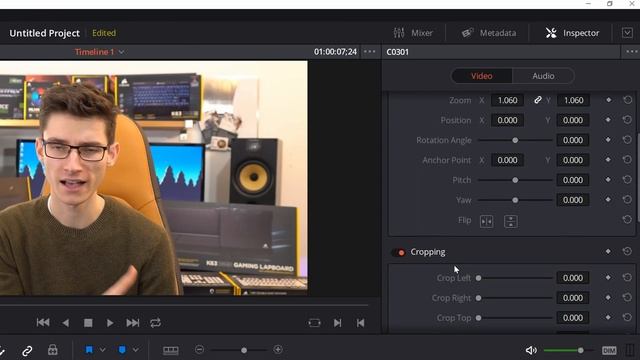Go to first frame of the timeline
640x360 pixels.
click(43, 323)
